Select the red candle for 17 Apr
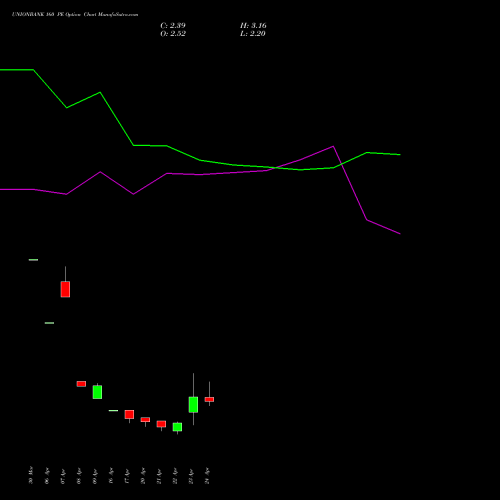 point(129,414)
